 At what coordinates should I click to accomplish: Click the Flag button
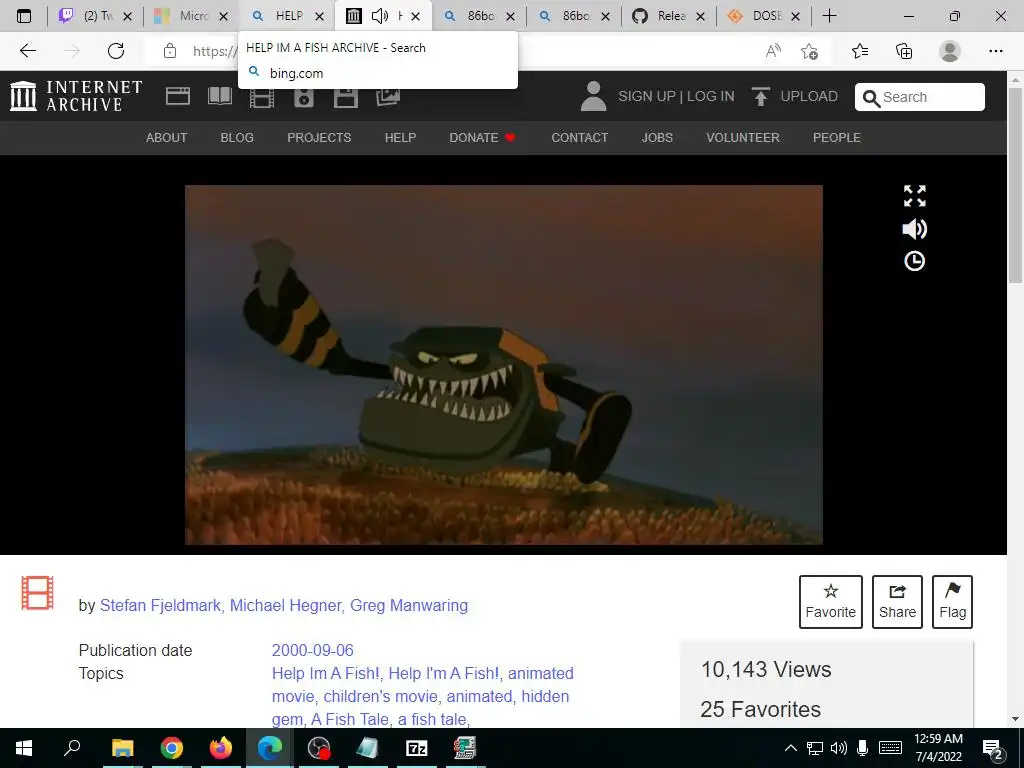click(x=952, y=601)
